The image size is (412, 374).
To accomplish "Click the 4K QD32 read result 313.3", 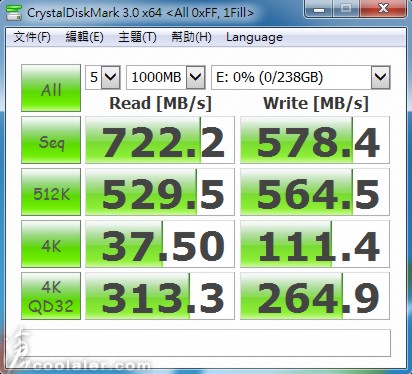I will (x=160, y=296).
